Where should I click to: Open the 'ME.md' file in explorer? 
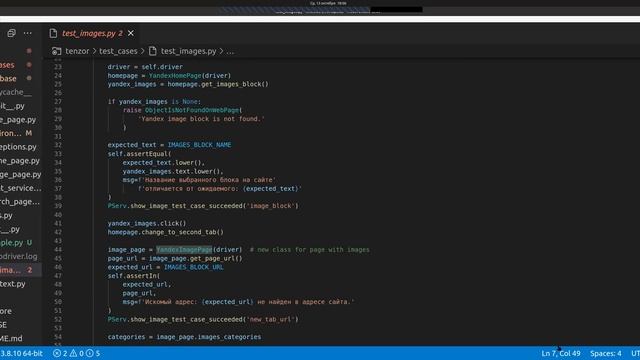click(11, 338)
